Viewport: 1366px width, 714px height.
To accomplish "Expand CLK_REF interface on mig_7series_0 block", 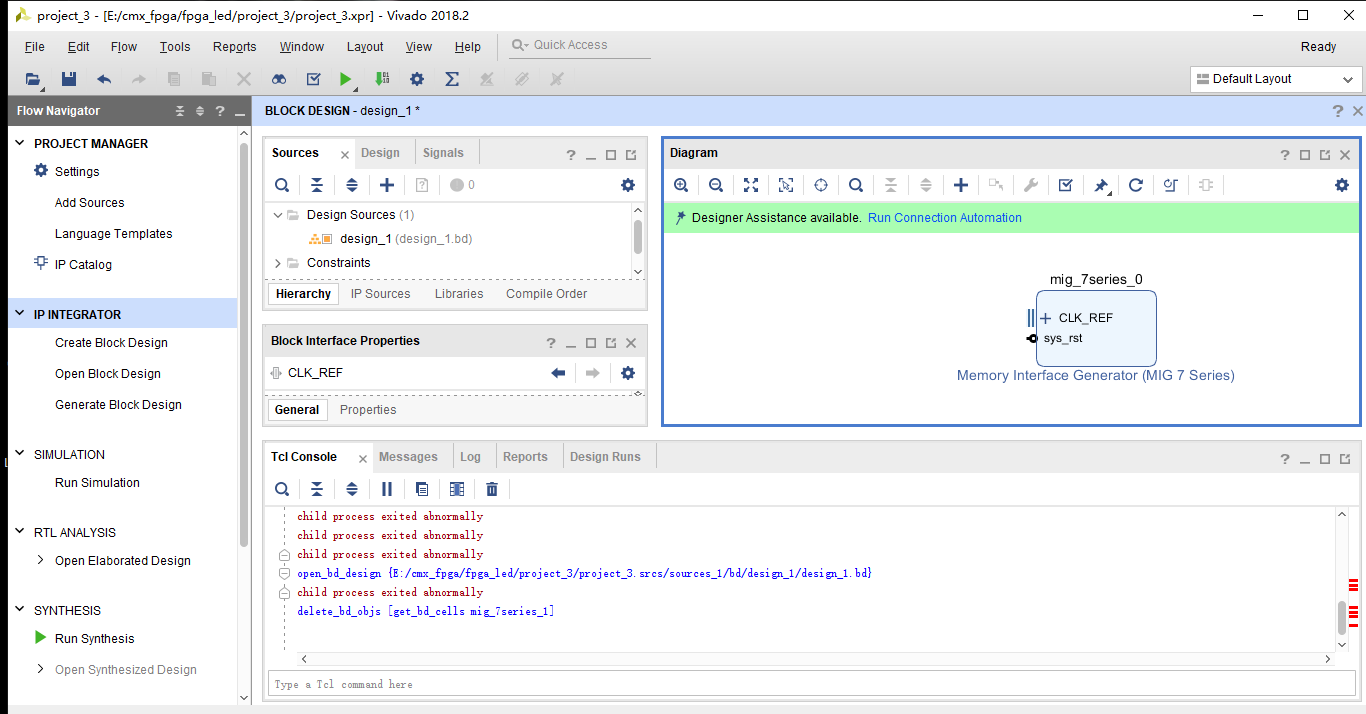I will pyautogui.click(x=1045, y=318).
